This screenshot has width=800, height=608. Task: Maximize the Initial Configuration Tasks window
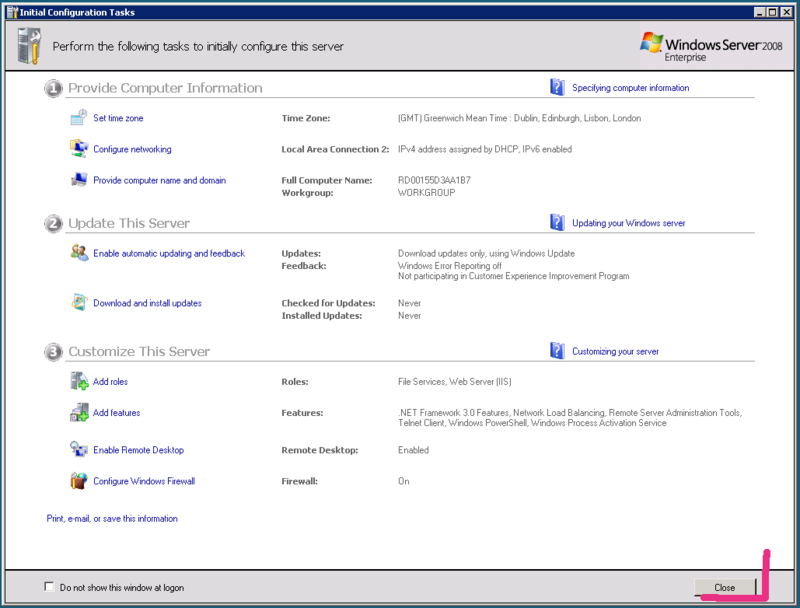(773, 12)
